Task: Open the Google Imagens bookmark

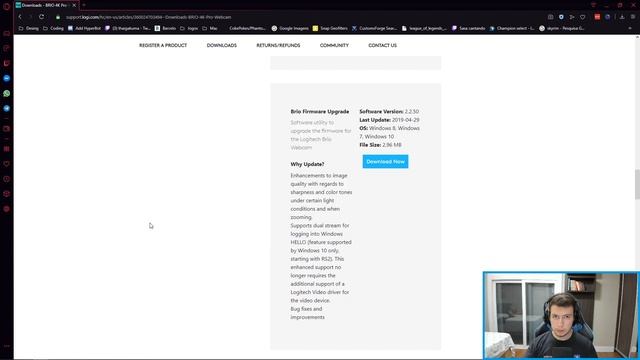Action: click(x=290, y=28)
